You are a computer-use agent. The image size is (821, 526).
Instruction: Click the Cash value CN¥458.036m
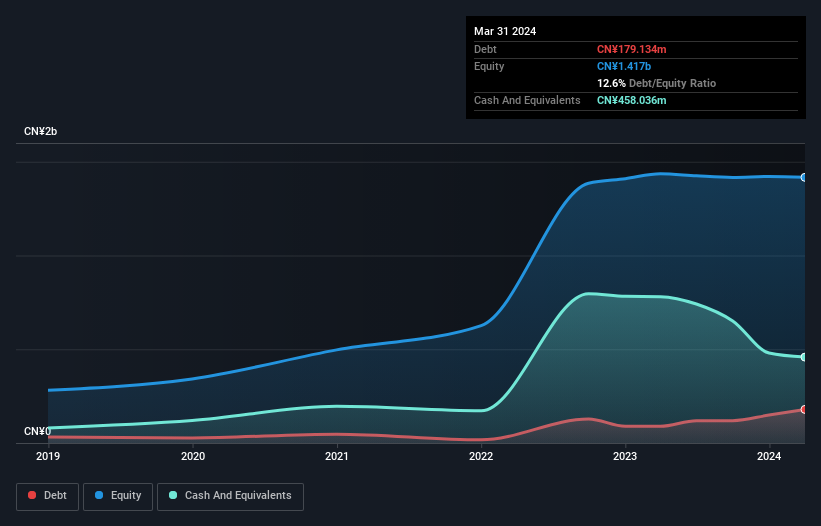click(631, 100)
